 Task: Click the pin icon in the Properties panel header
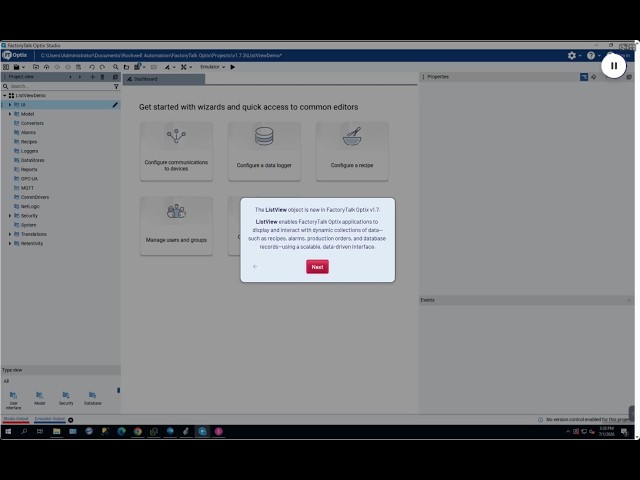[593, 77]
